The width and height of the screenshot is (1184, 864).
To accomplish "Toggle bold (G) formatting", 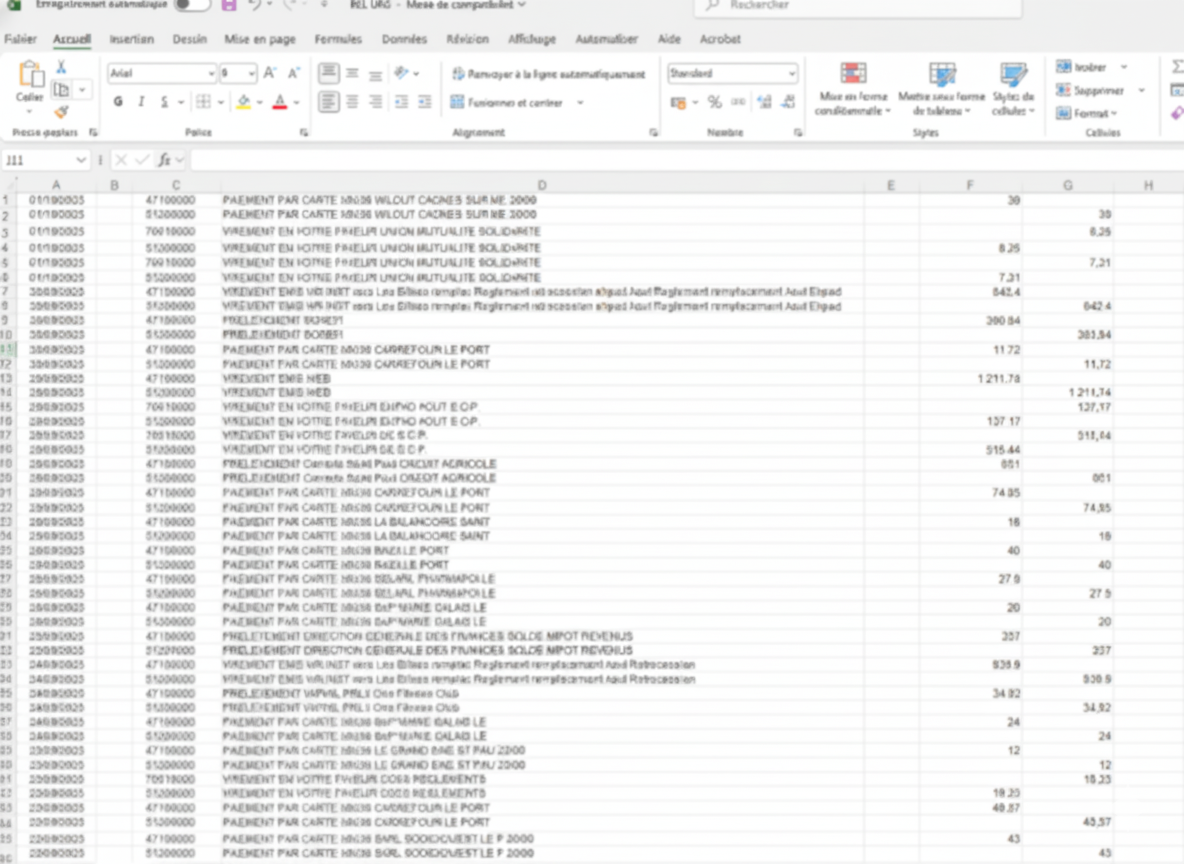I will (118, 102).
